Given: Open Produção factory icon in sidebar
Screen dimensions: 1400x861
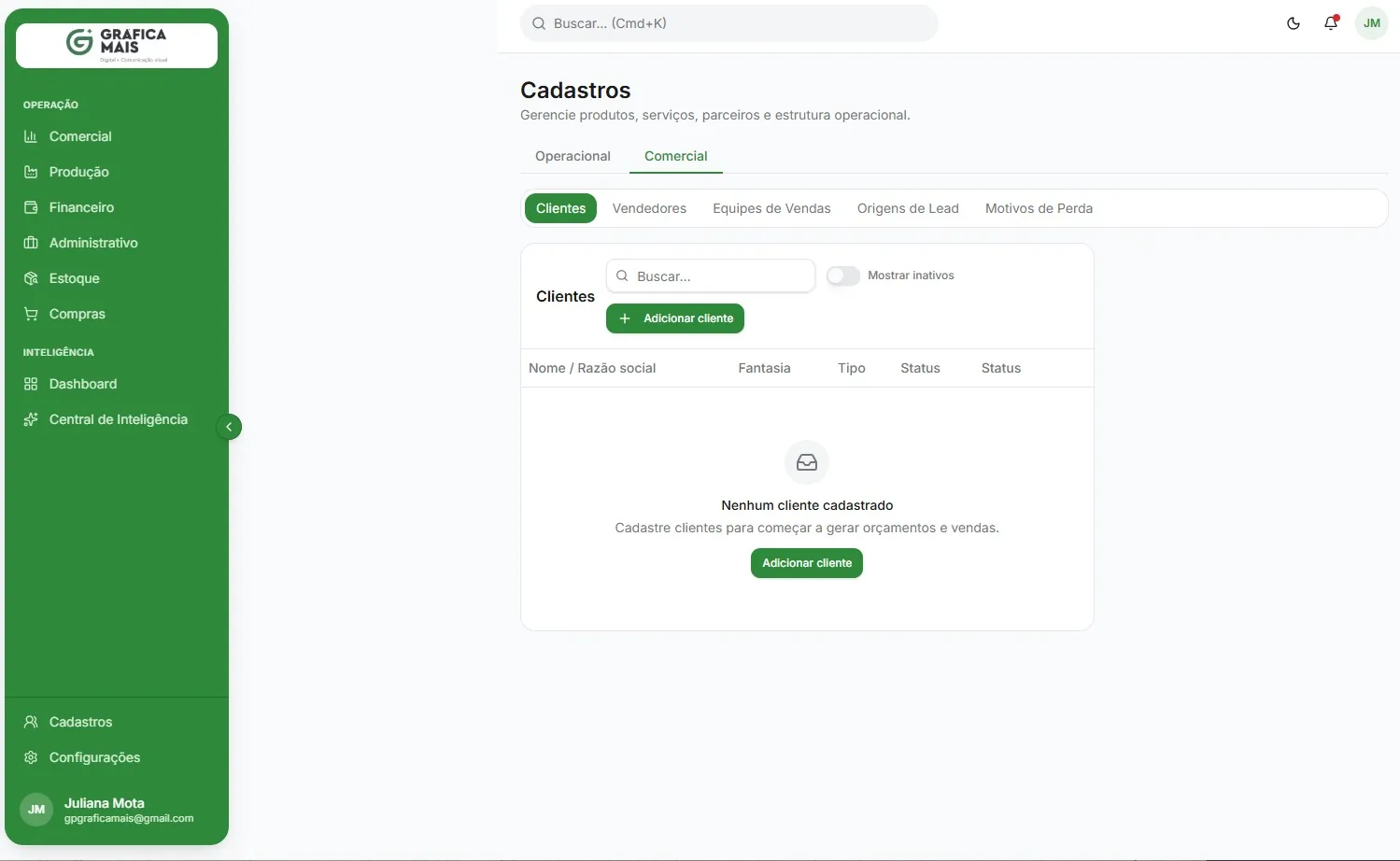Looking at the screenshot, I should tap(31, 172).
